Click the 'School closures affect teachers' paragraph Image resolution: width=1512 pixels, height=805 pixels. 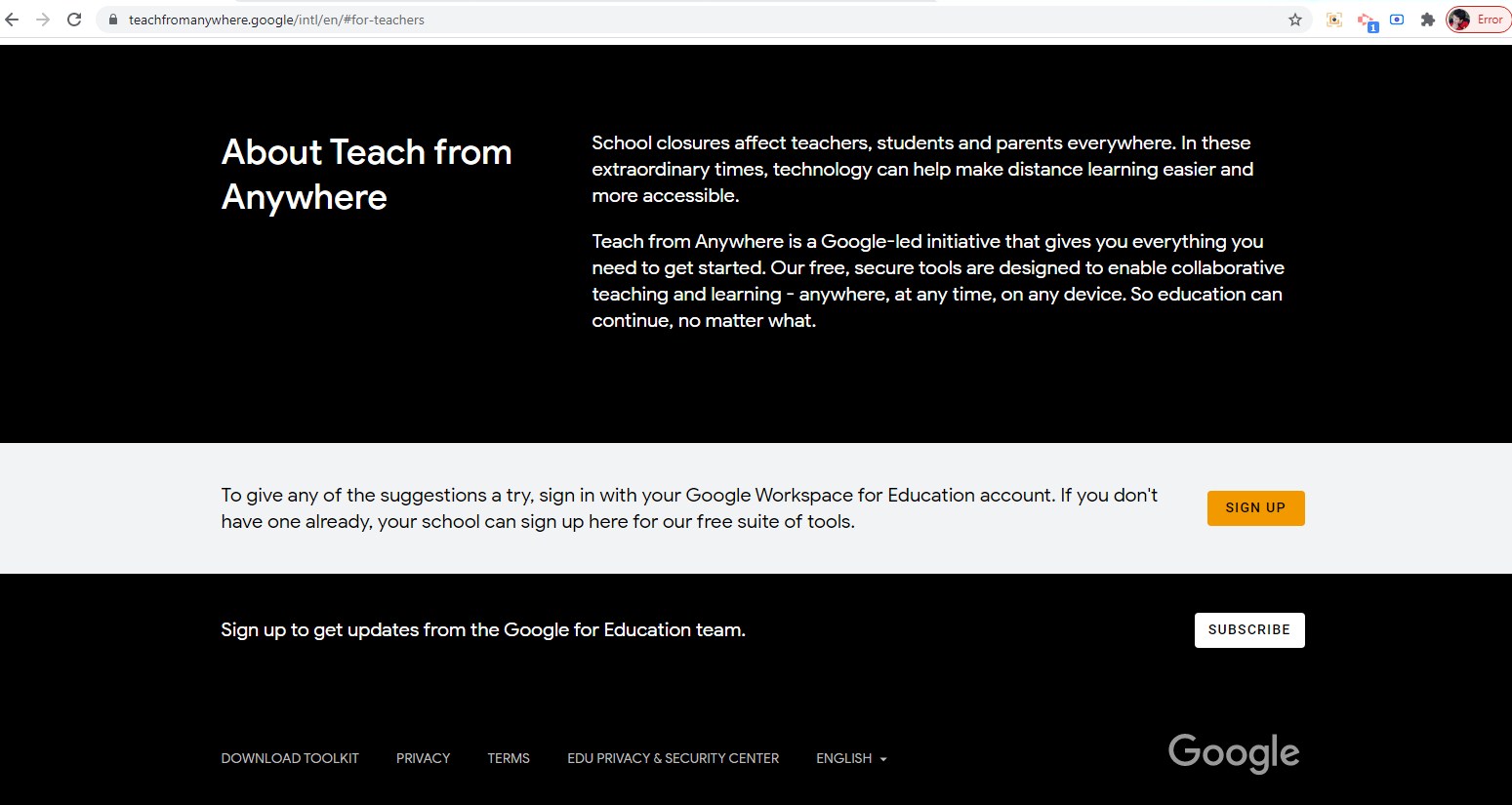[922, 169]
